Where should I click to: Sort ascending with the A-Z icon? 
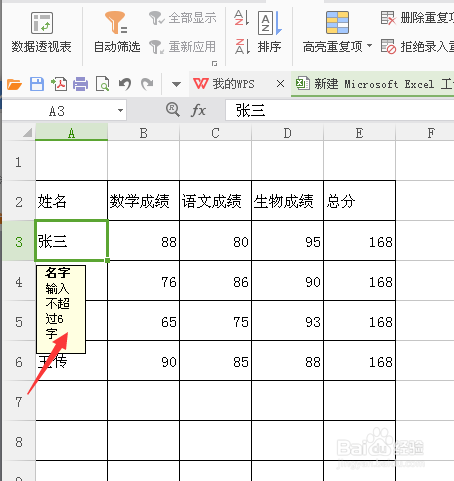point(242,18)
